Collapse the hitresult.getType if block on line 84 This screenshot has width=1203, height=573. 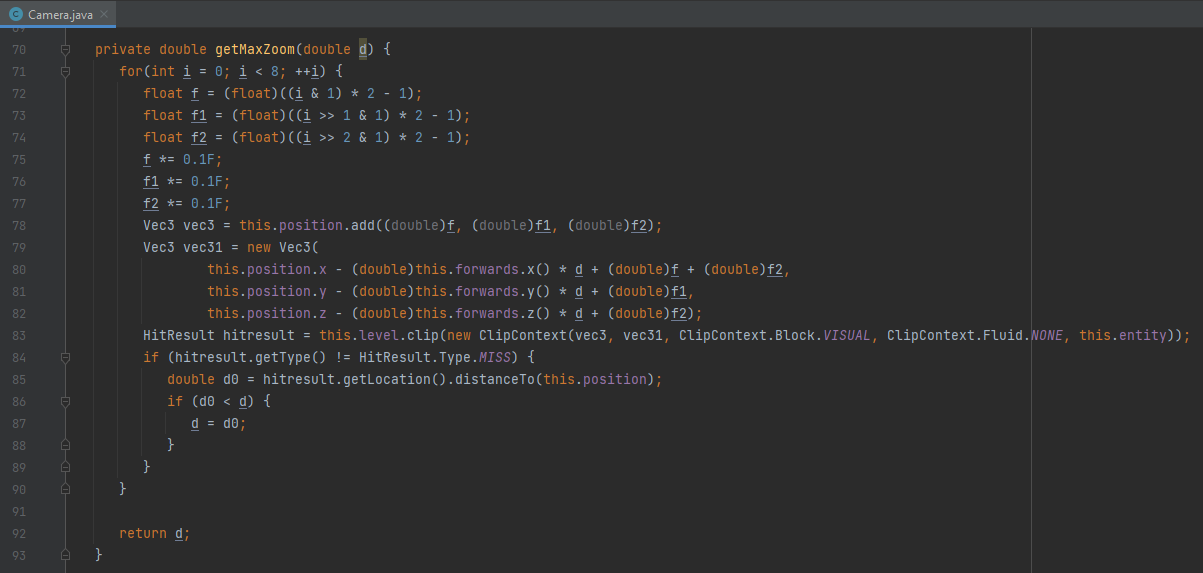coord(65,357)
